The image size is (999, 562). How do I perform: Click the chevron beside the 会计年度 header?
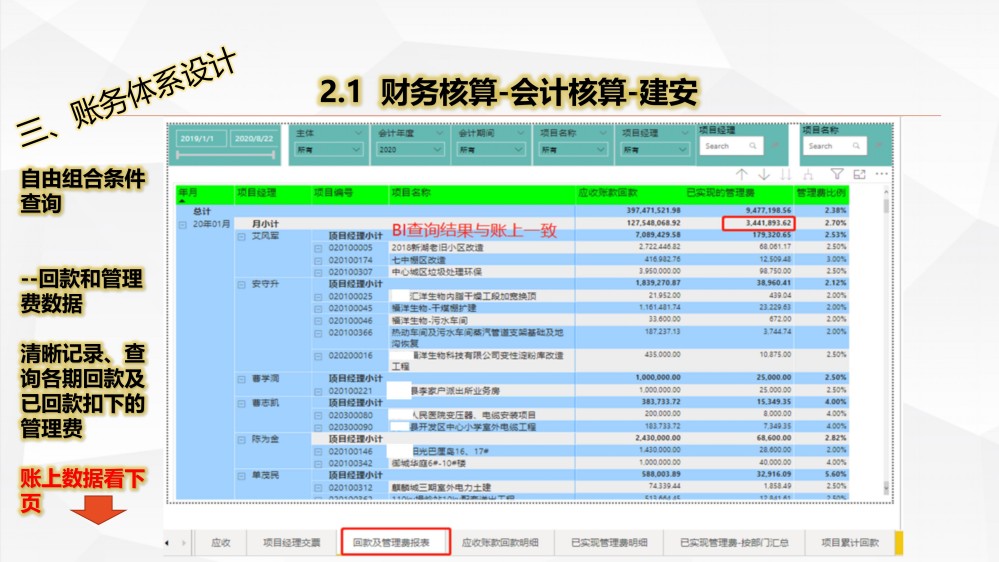pos(439,133)
